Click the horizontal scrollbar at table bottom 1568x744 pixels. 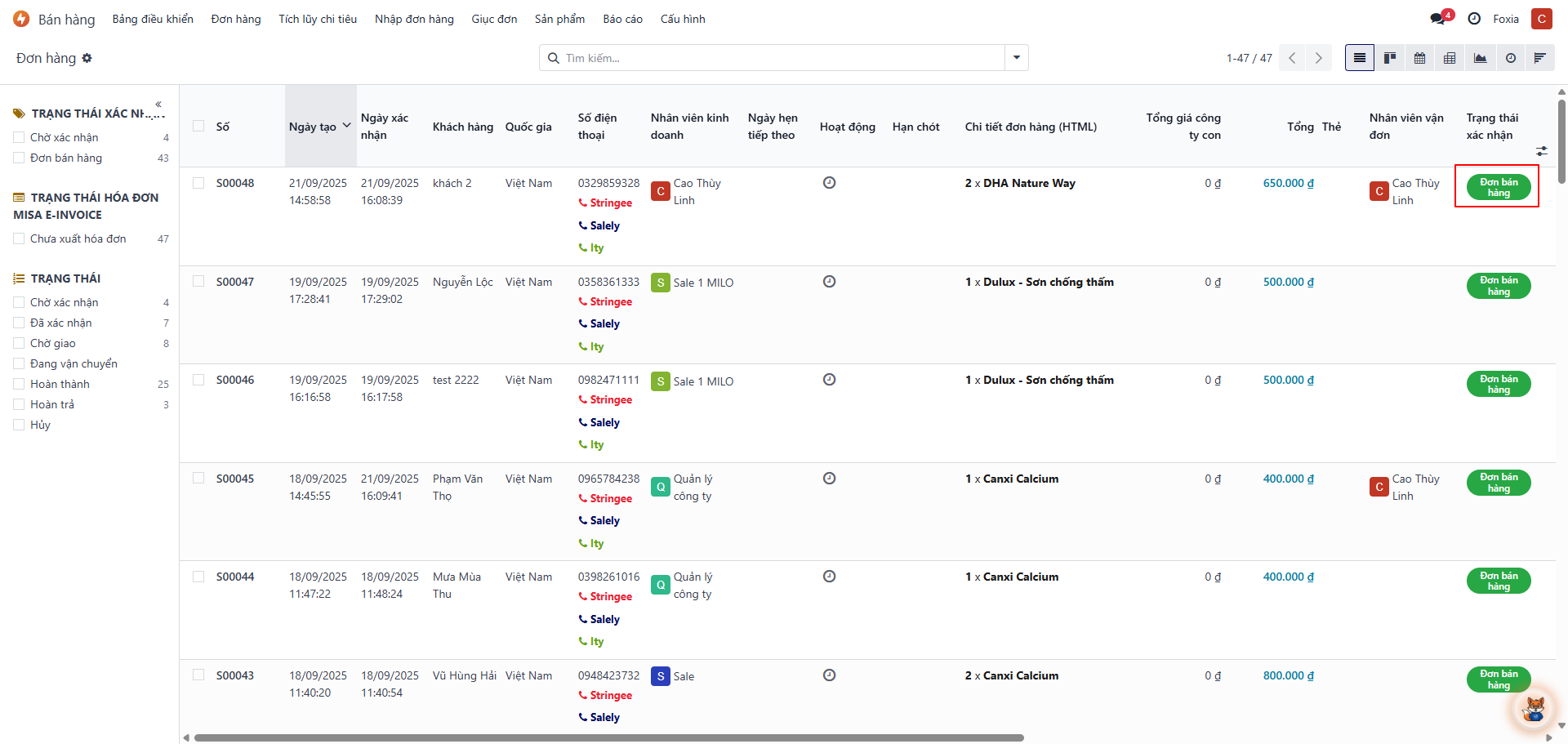tap(608, 737)
